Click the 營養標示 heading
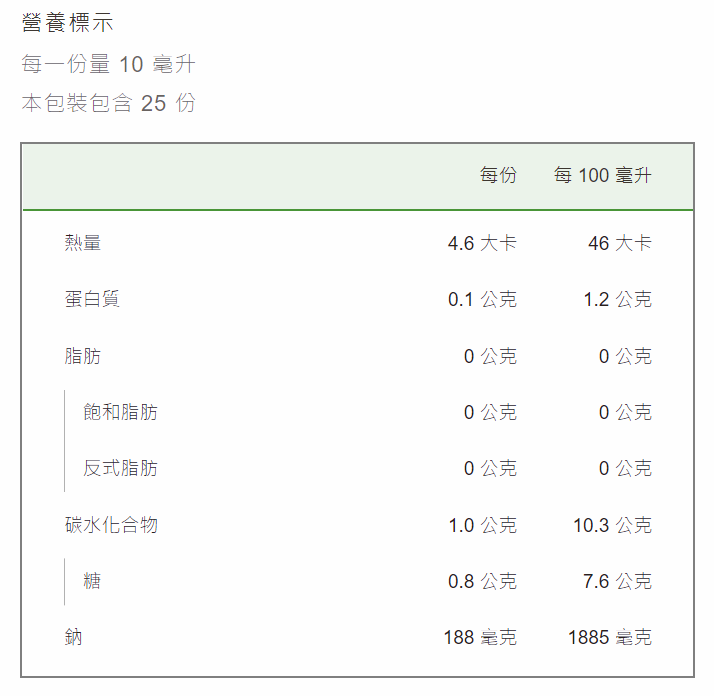The width and height of the screenshot is (714, 696). (x=67, y=23)
